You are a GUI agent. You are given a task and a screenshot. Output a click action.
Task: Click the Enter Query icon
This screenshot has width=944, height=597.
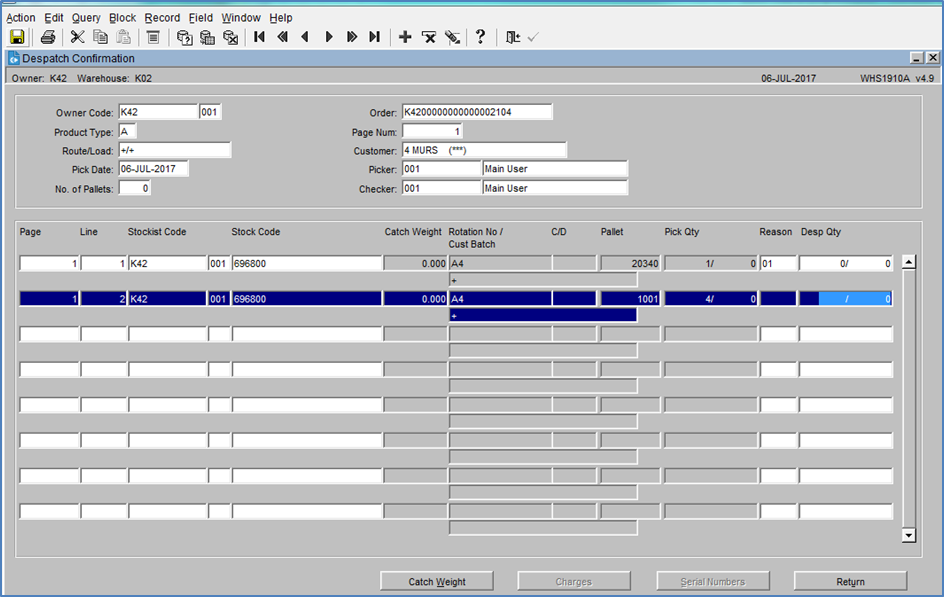click(184, 37)
